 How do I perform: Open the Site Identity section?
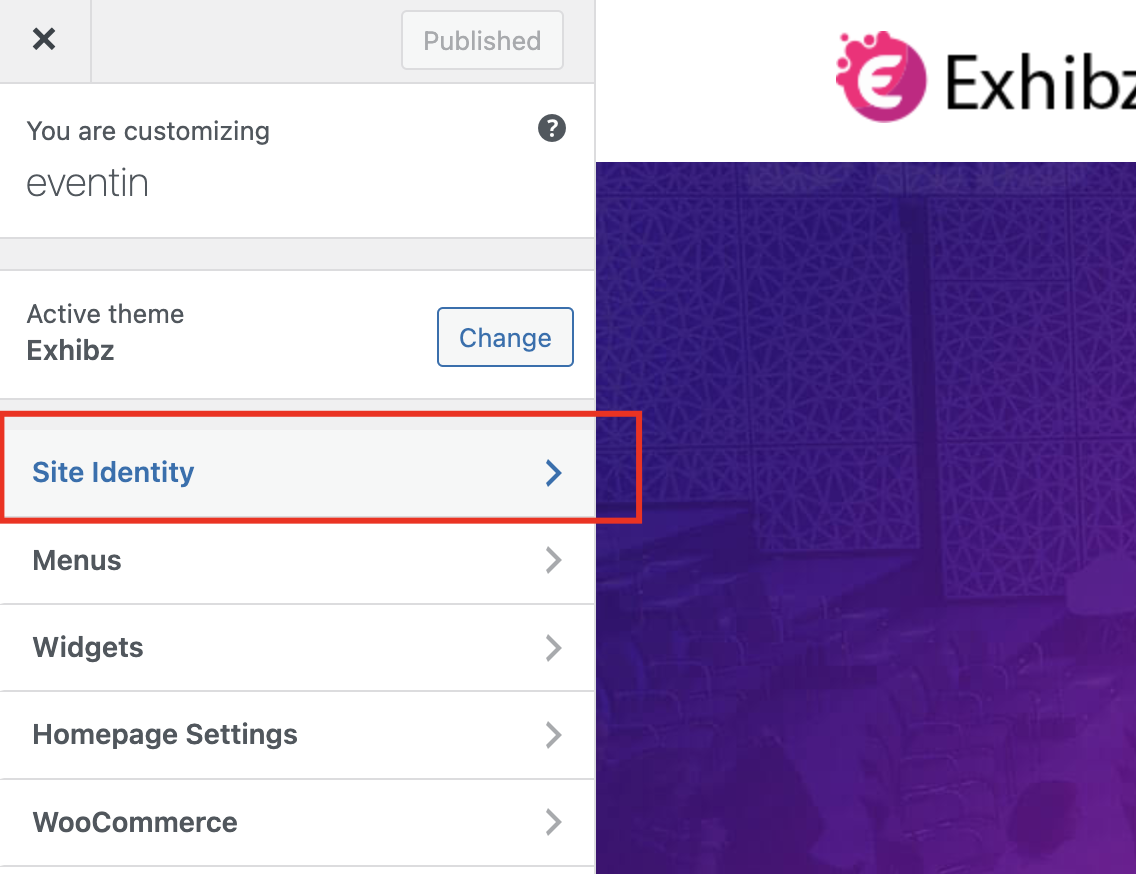point(297,473)
